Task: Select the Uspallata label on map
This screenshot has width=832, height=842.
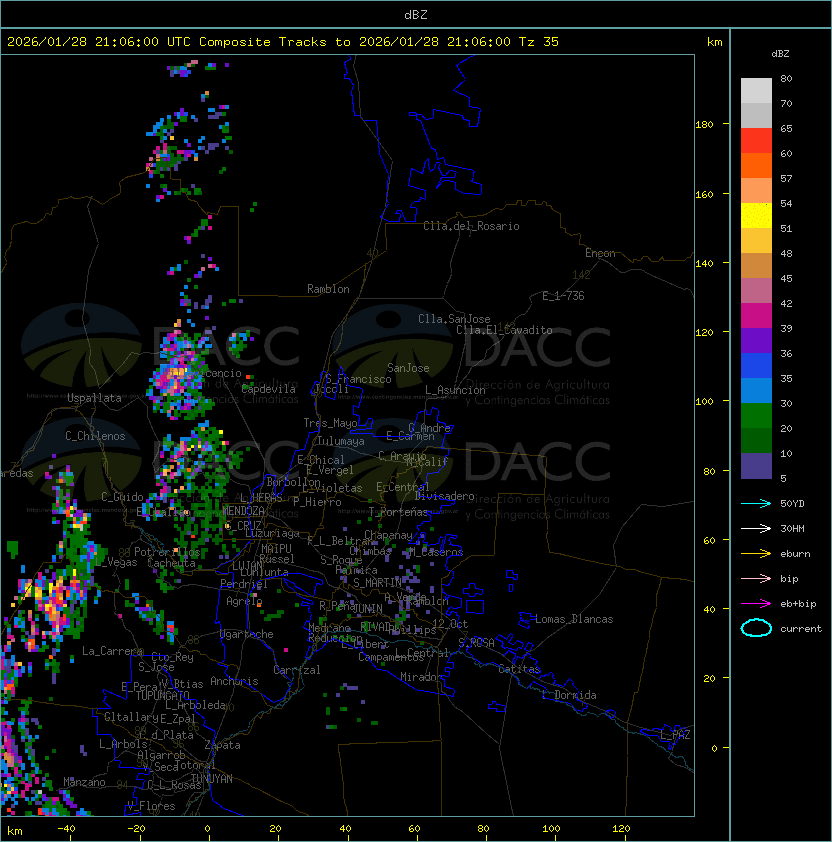Action: pos(93,398)
